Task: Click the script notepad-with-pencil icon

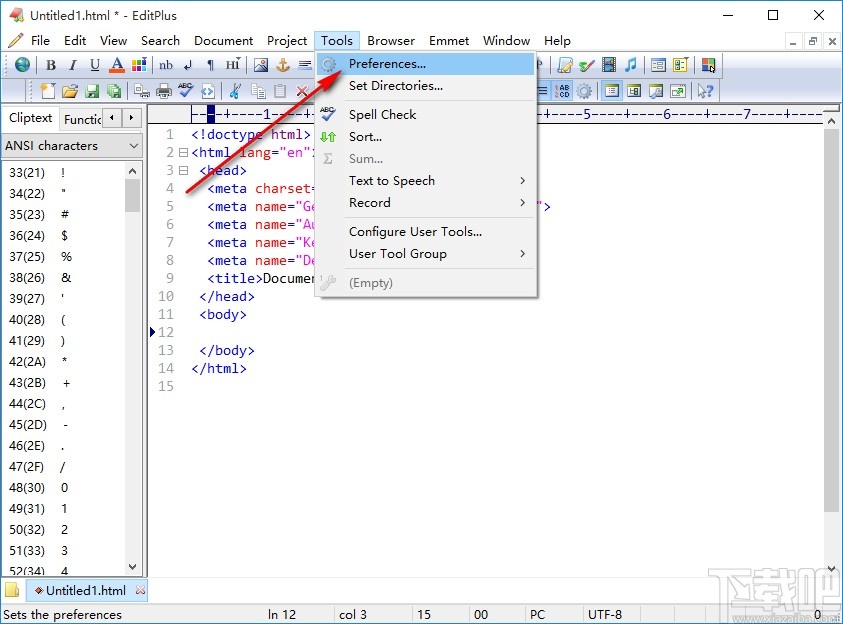Action: point(565,65)
